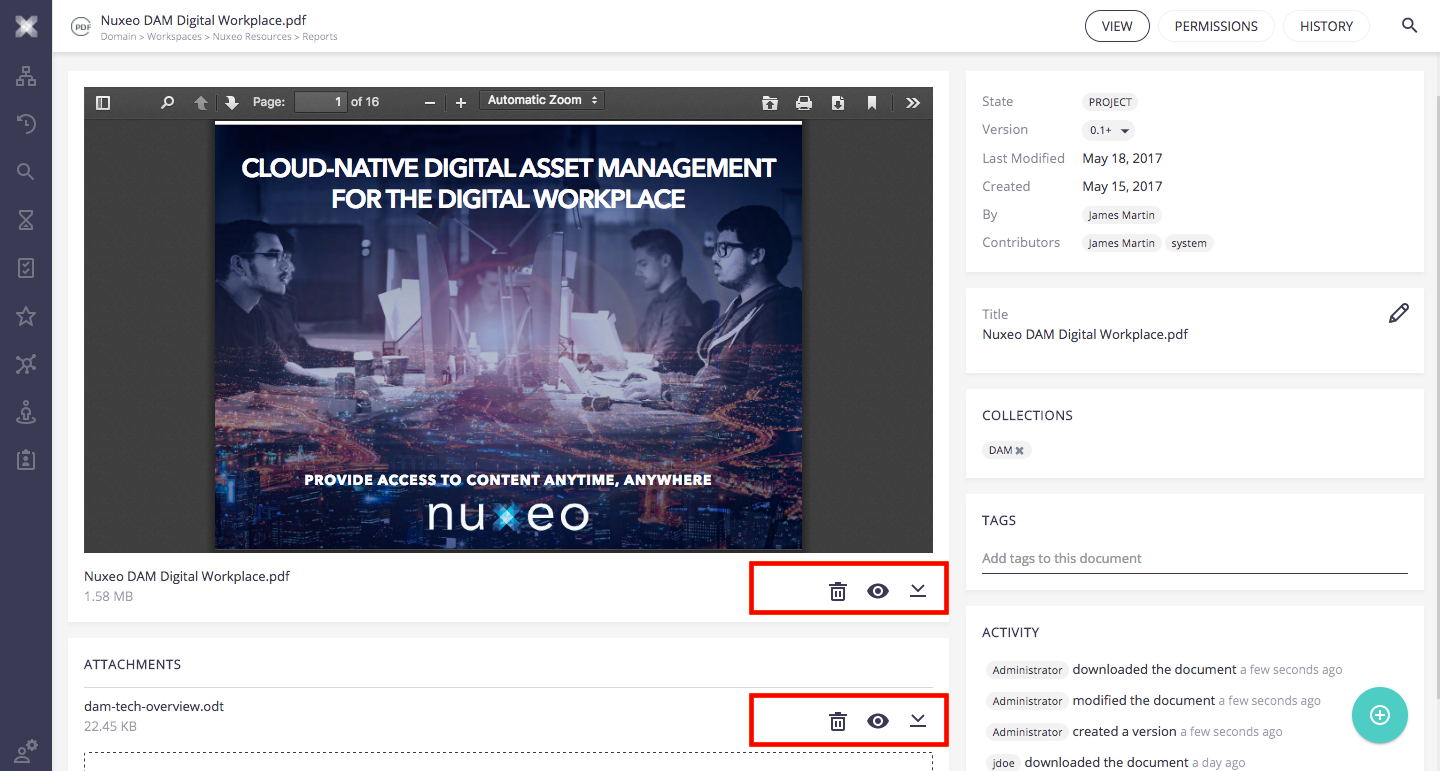Viewport: 1440px width, 771px height.
Task: Open the version 0.1+ dropdown
Action: 1108,130
